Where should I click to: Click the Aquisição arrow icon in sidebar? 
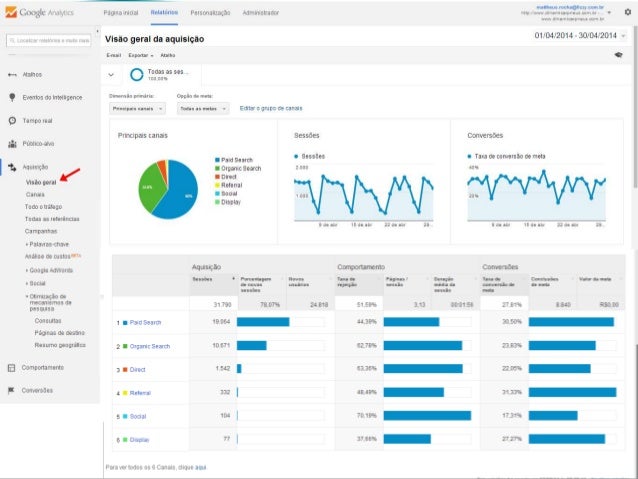[12, 167]
